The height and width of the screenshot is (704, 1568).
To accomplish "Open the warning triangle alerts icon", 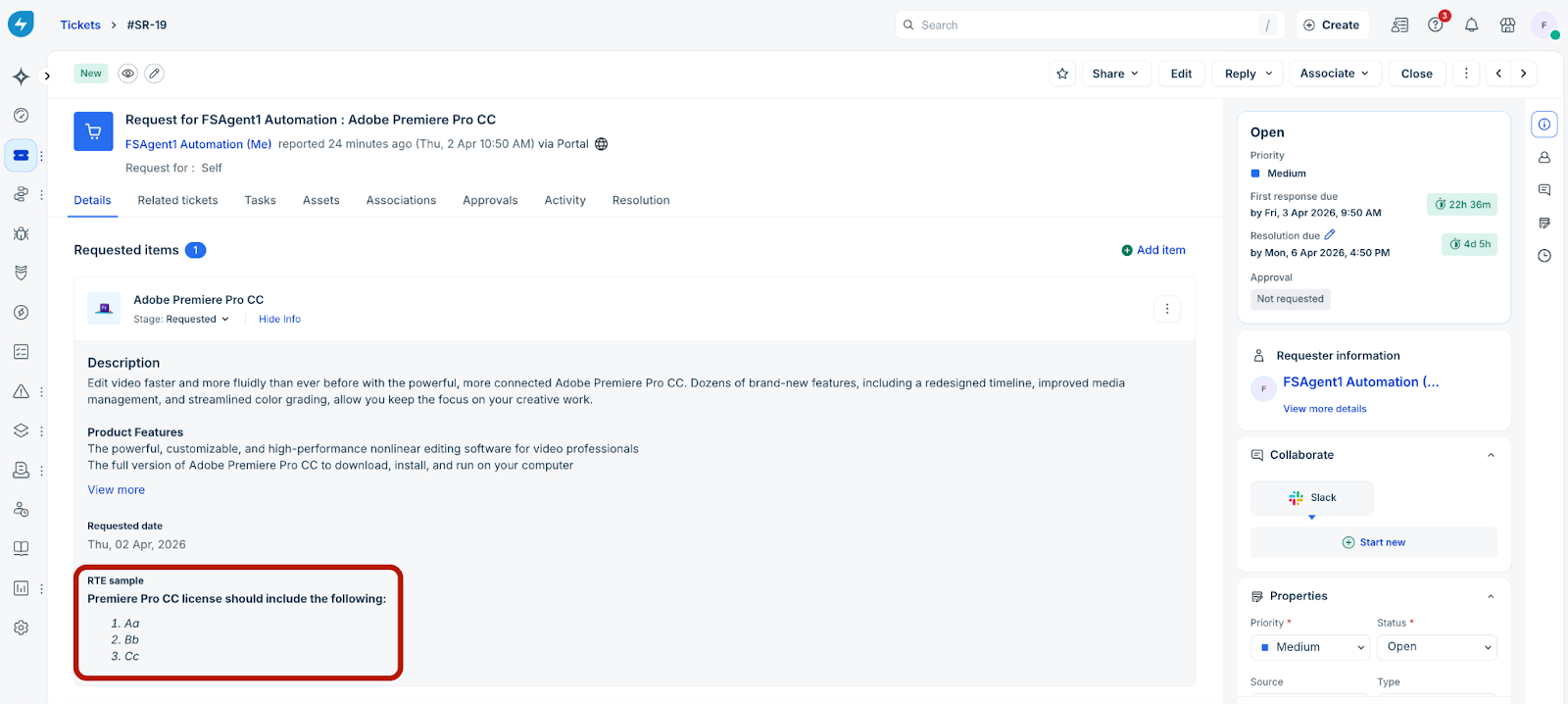I will [21, 391].
